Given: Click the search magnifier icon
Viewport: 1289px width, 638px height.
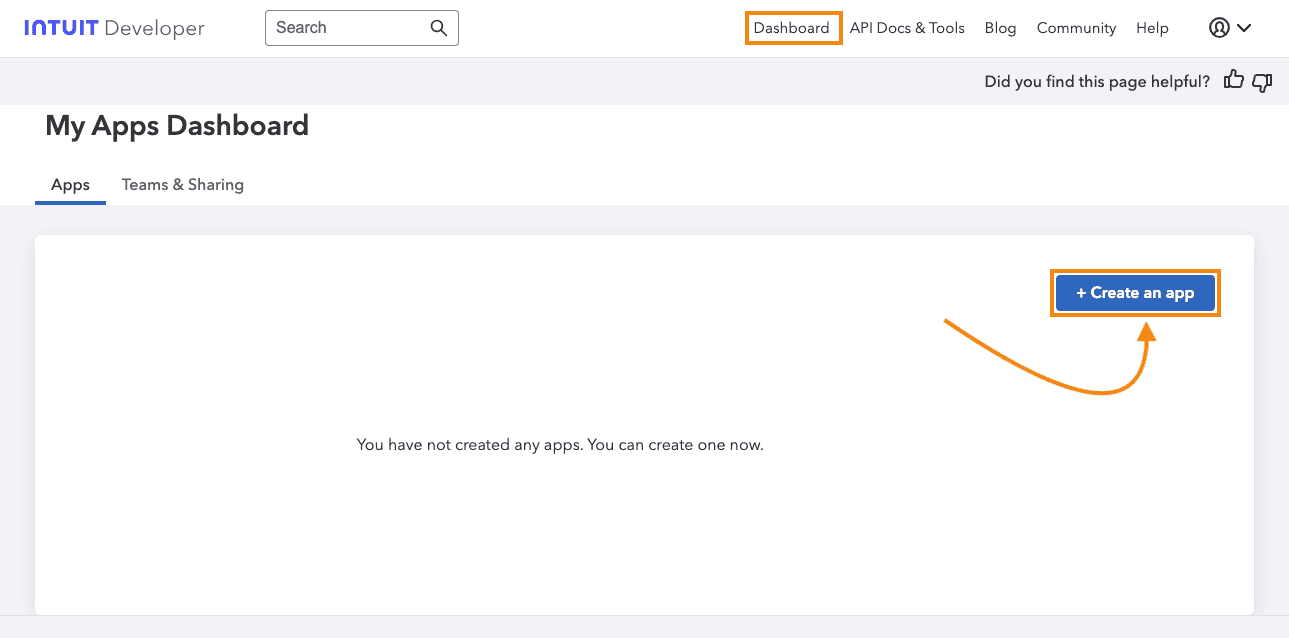Looking at the screenshot, I should coord(438,28).
